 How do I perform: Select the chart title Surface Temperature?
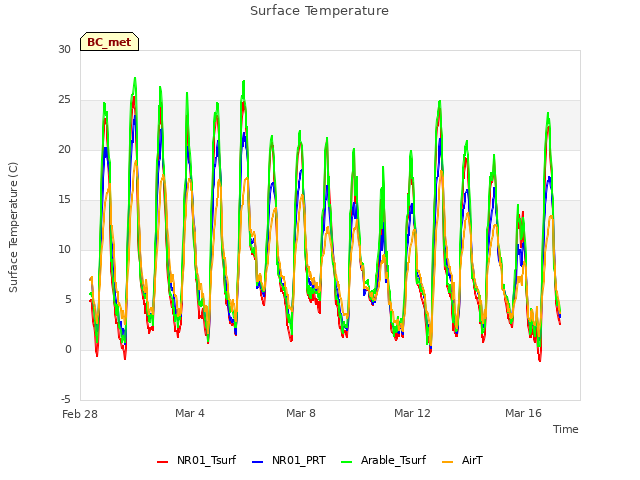click(320, 11)
